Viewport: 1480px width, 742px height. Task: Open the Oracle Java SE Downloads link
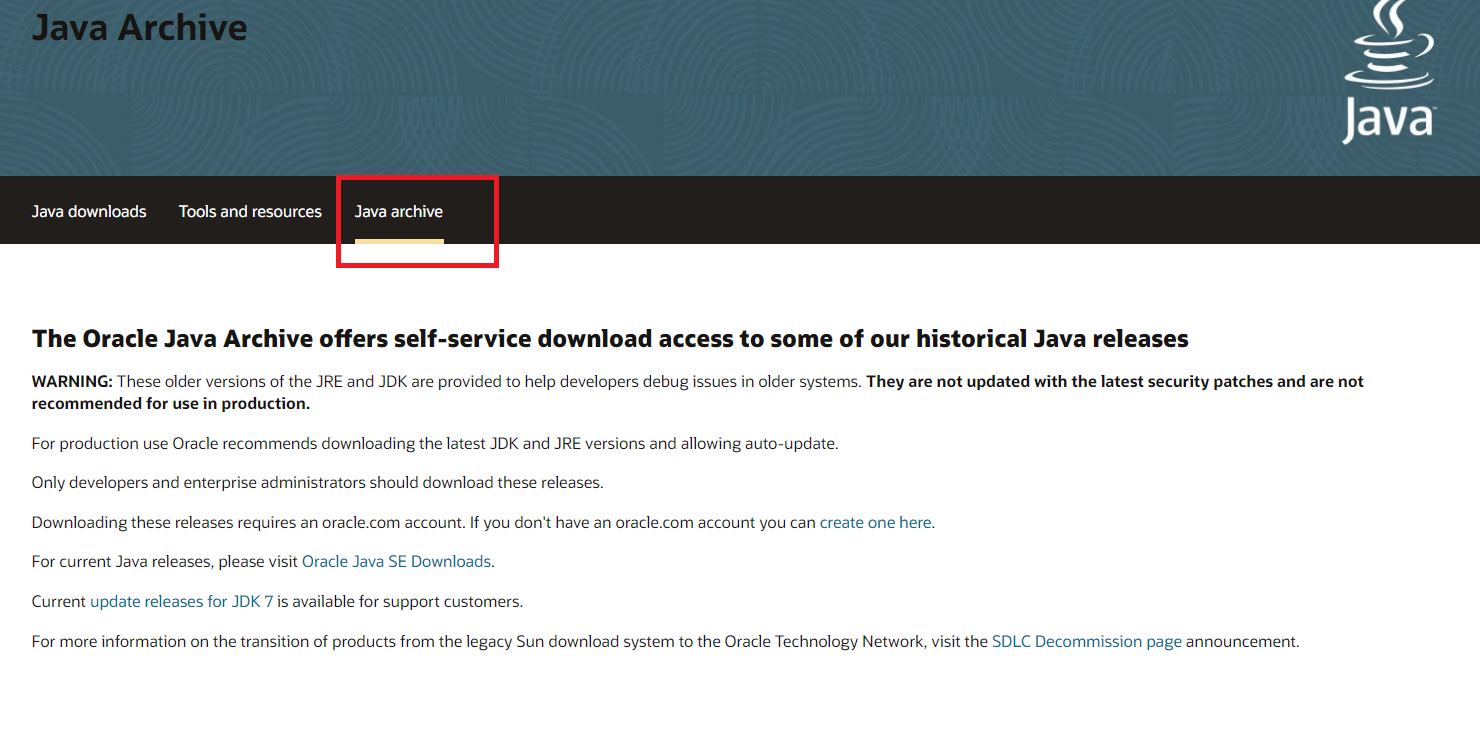tap(396, 562)
